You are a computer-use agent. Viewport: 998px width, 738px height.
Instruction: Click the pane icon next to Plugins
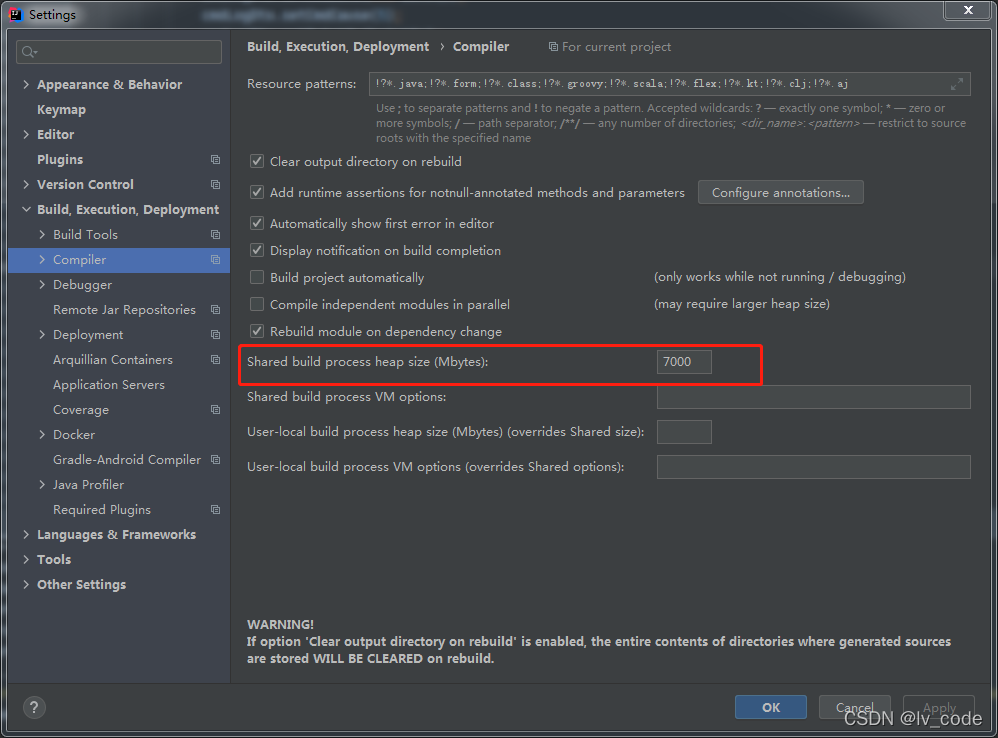click(x=214, y=159)
